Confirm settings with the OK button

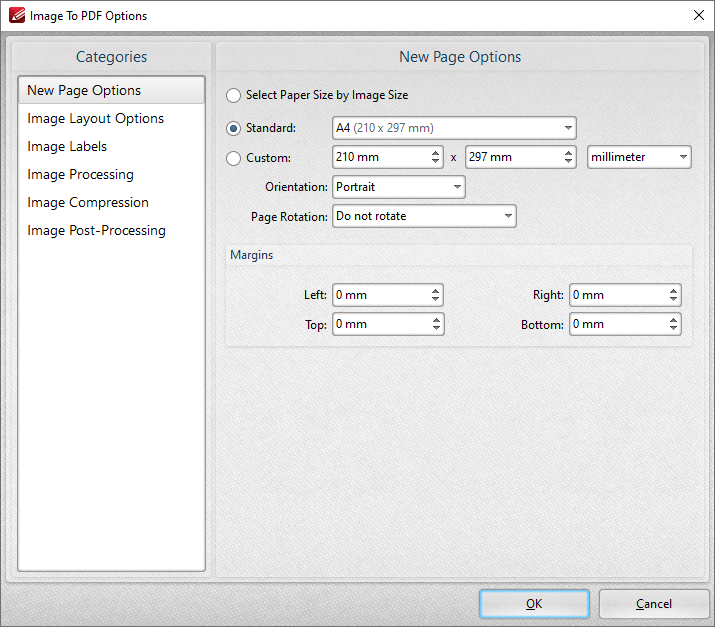point(534,604)
